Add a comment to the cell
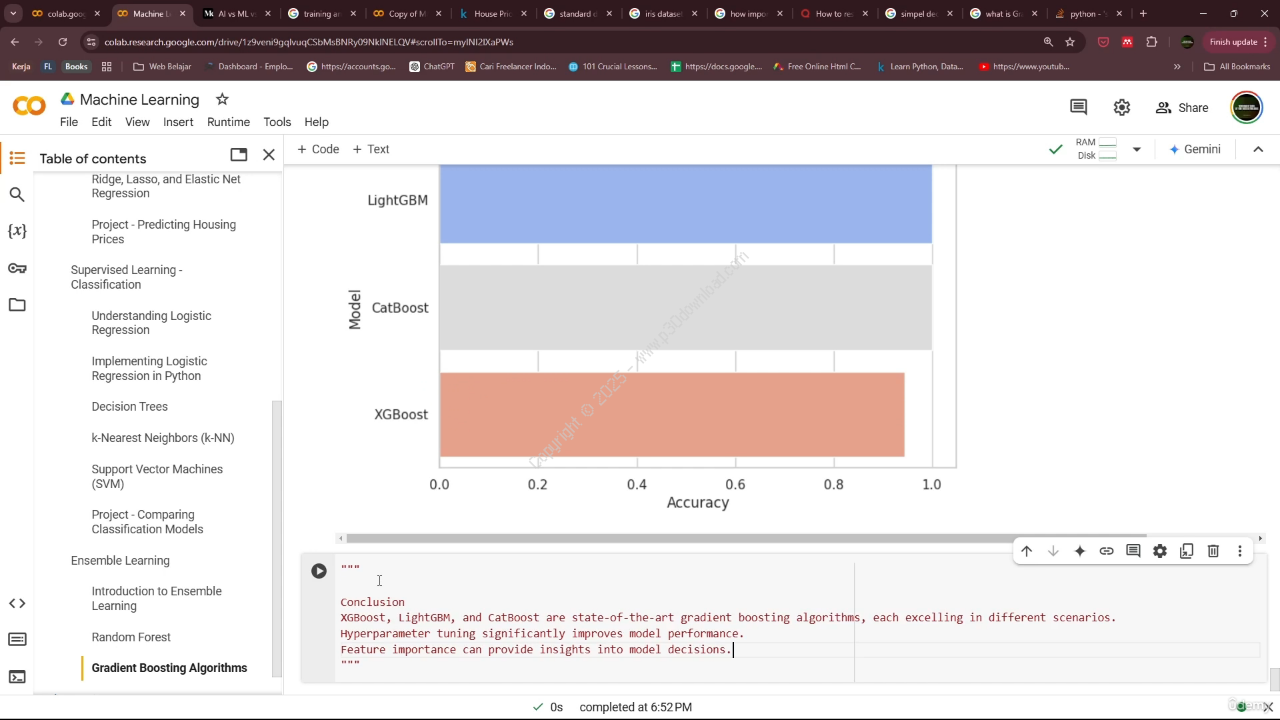Image resolution: width=1280 pixels, height=720 pixels. pyautogui.click(x=1133, y=551)
